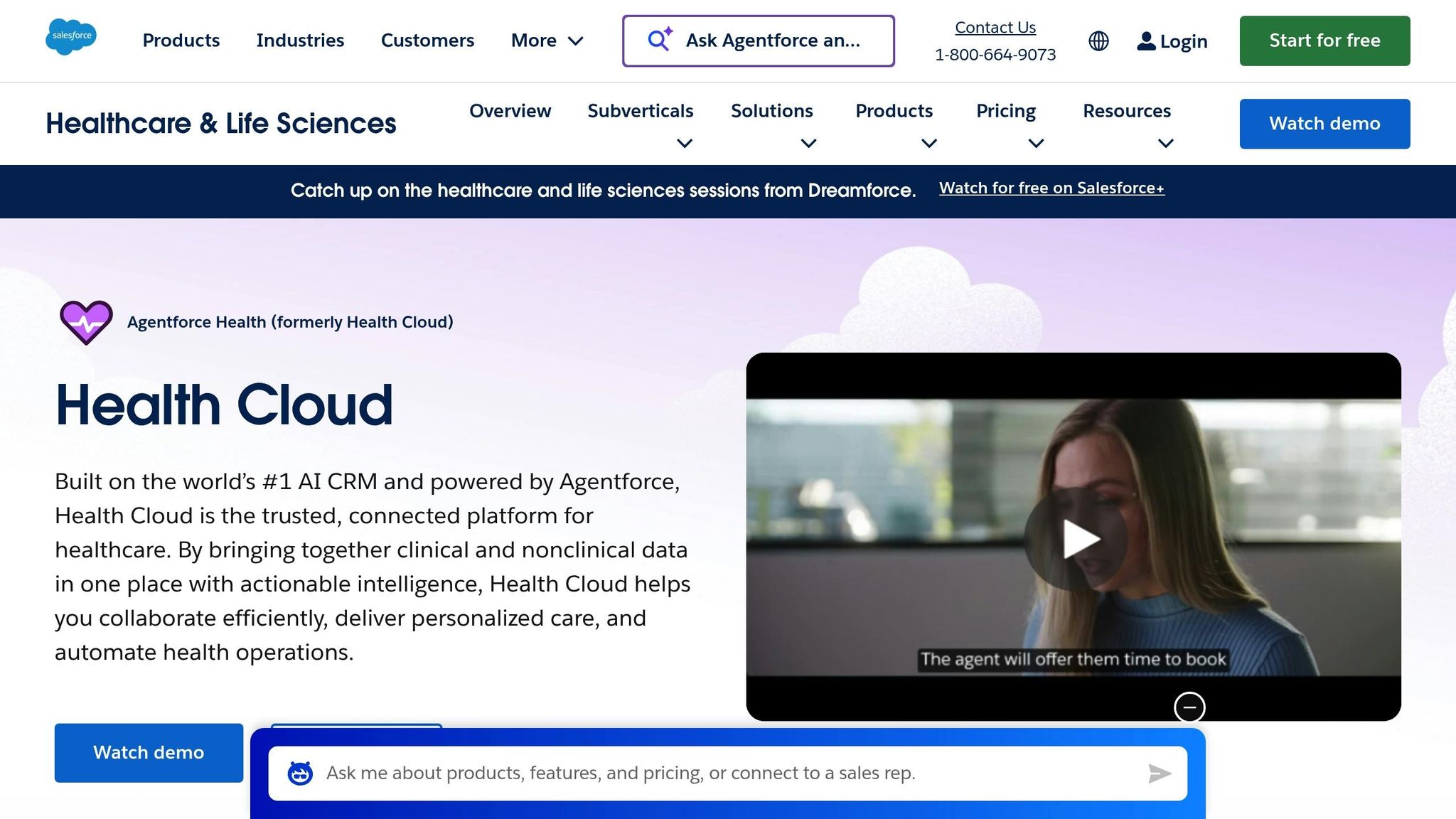Click the Login user icon
The width and height of the screenshot is (1456, 819).
[1146, 41]
